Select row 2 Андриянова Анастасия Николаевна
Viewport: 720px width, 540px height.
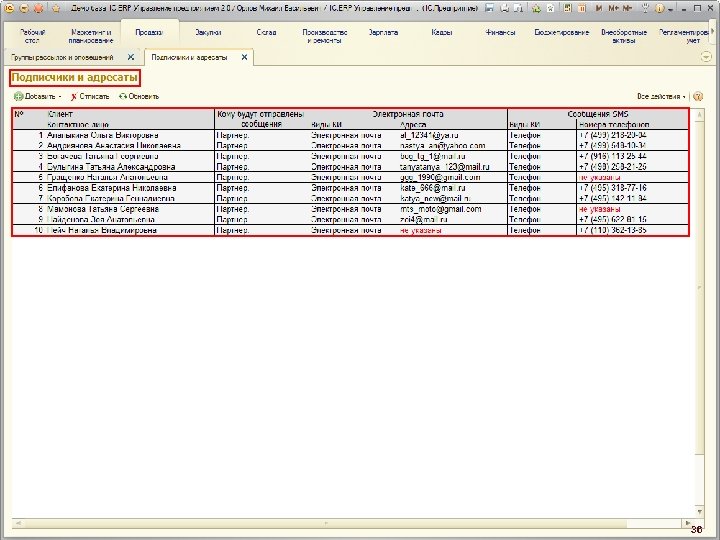coord(350,146)
